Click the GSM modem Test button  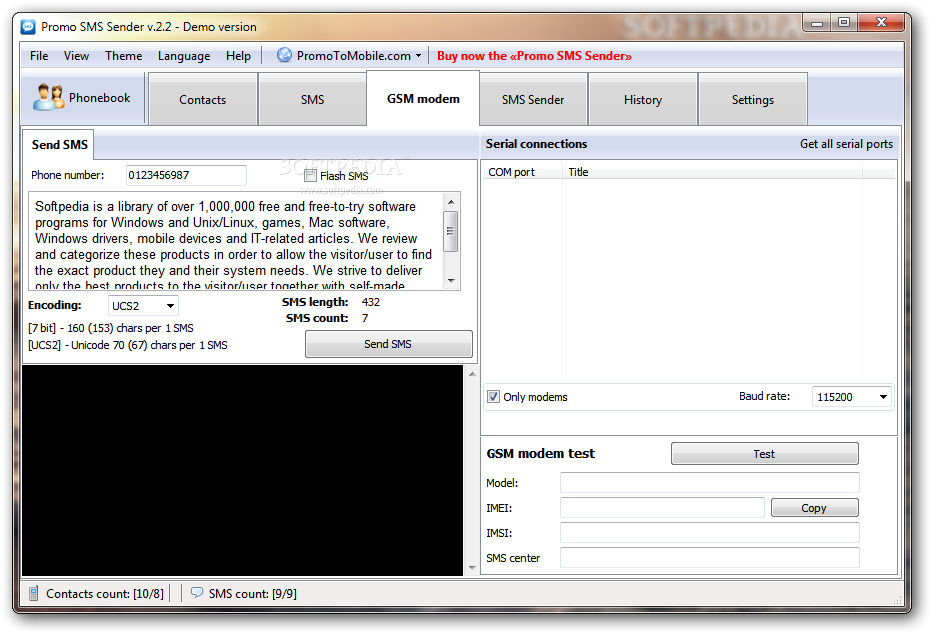[x=764, y=453]
